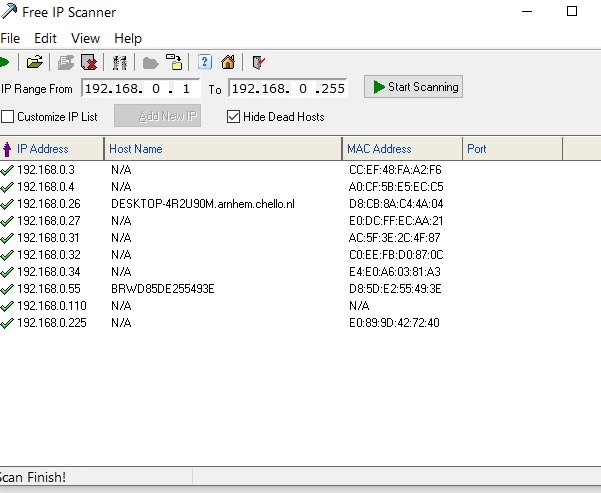
Task: Click MAC address AC:5F:3E:2C:4F:87
Action: click(394, 238)
